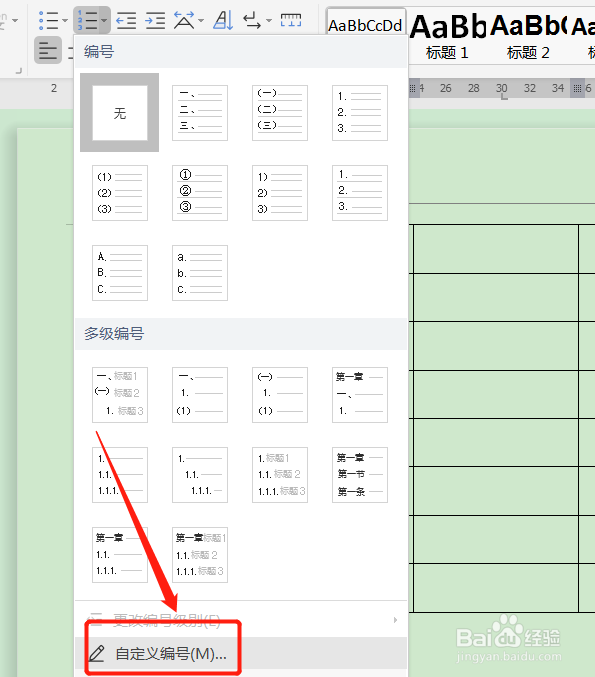The image size is (595, 677).
Task: Click the tab stops ruler icon
Action: click(x=291, y=20)
